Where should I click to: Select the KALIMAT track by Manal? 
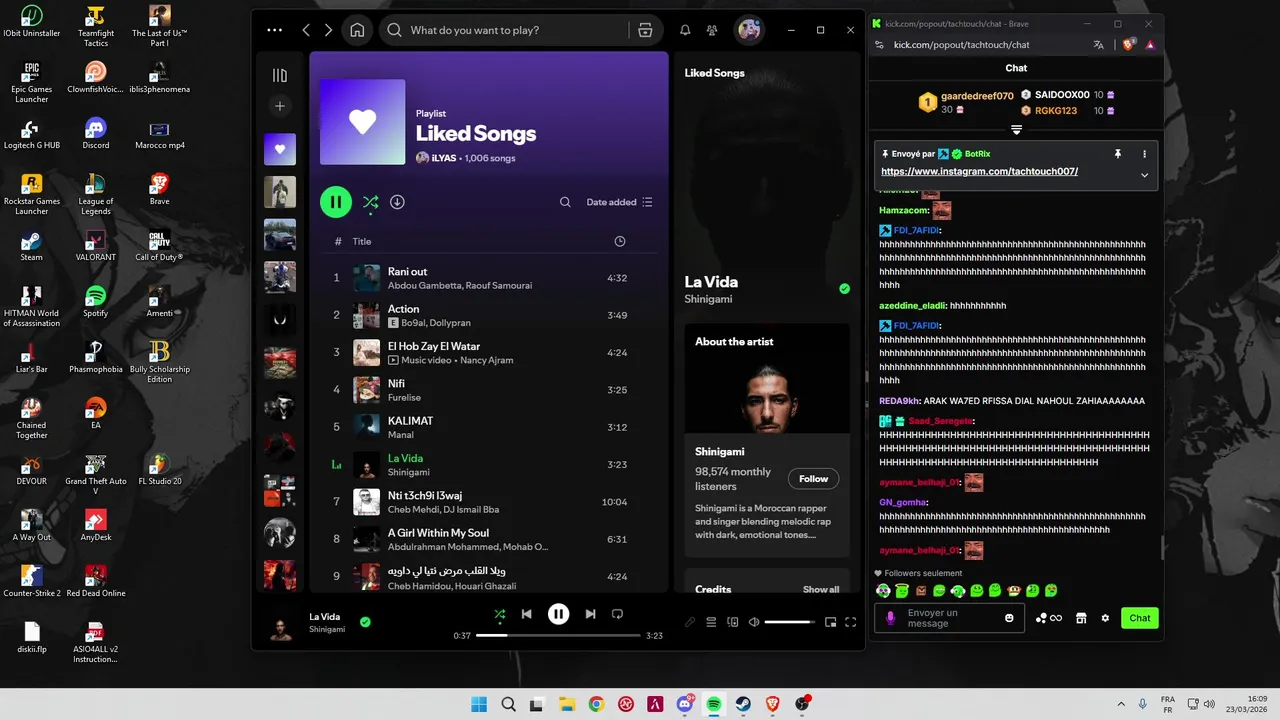point(488,427)
